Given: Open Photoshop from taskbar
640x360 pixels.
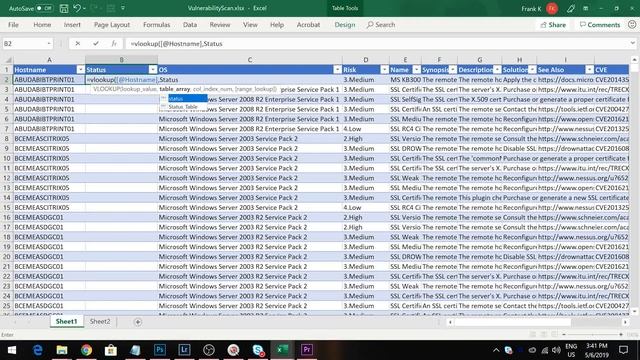Looking at the screenshot, I should click(160, 350).
